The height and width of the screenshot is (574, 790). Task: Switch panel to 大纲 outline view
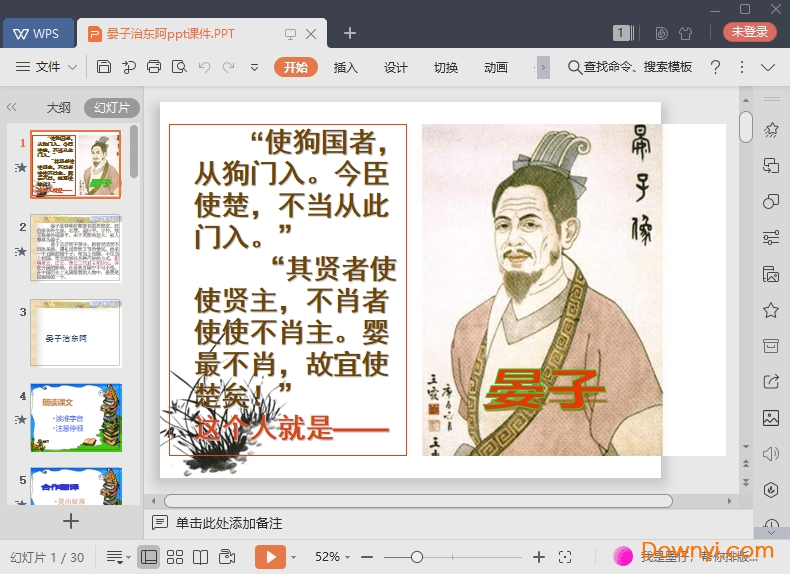point(58,108)
